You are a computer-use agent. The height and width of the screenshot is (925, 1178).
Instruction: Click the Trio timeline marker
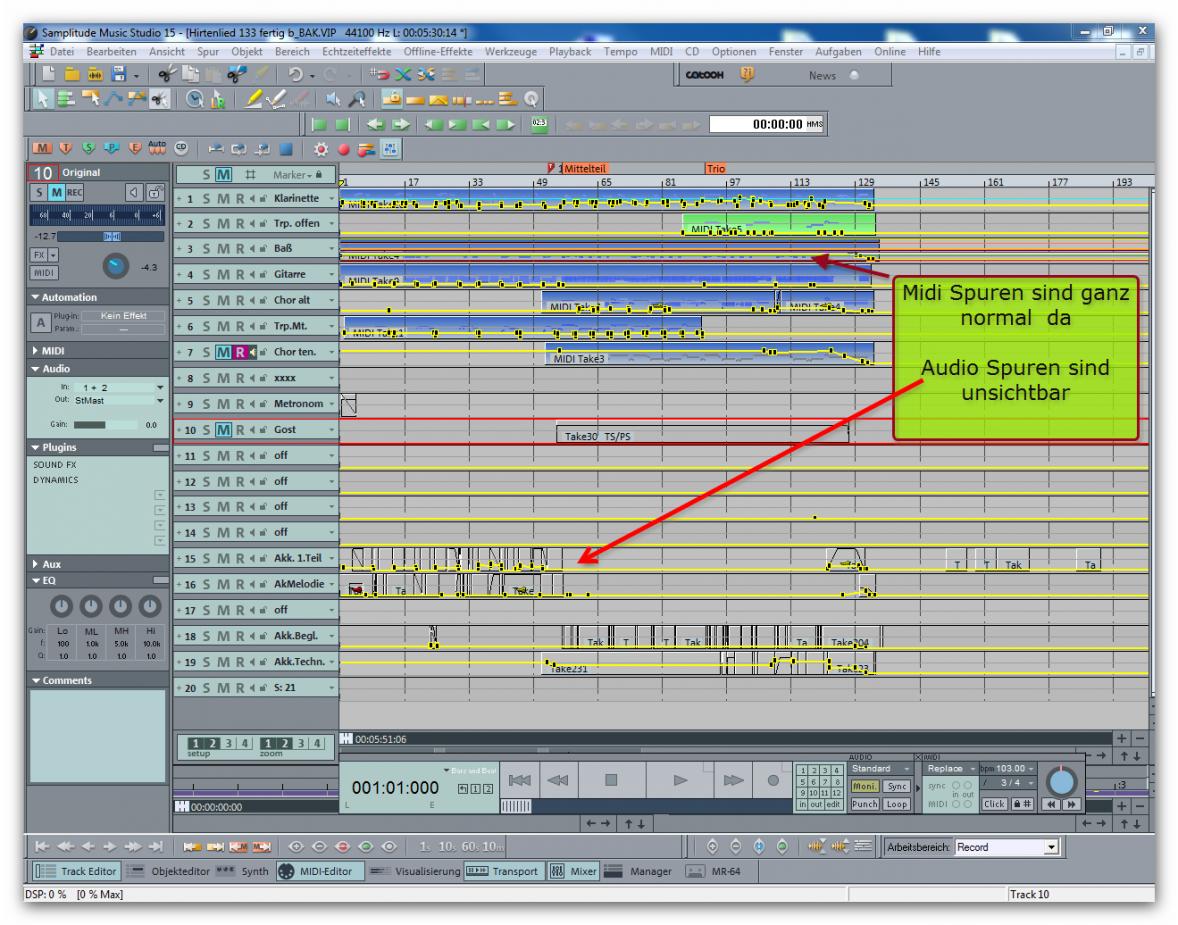pyautogui.click(x=716, y=169)
